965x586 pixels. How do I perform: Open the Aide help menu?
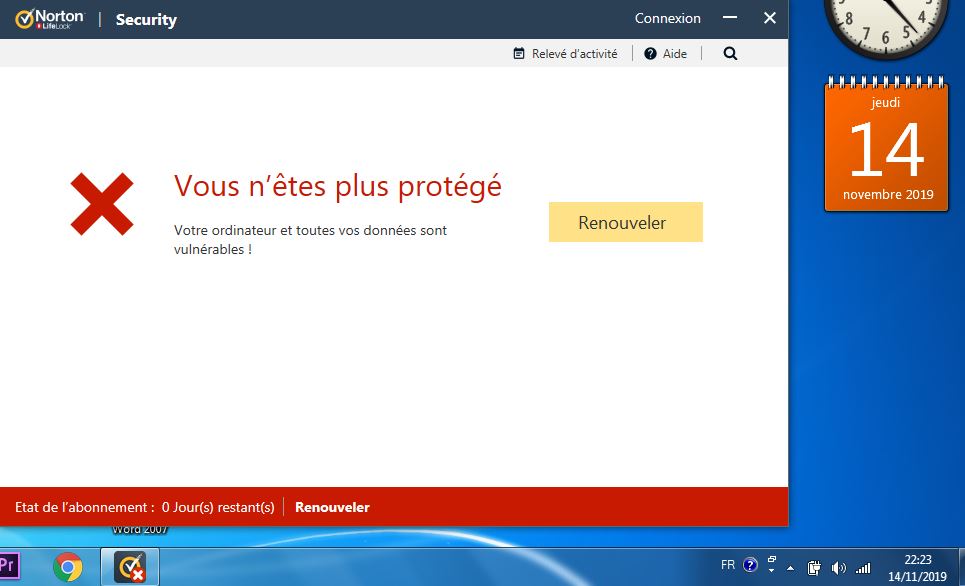click(665, 54)
